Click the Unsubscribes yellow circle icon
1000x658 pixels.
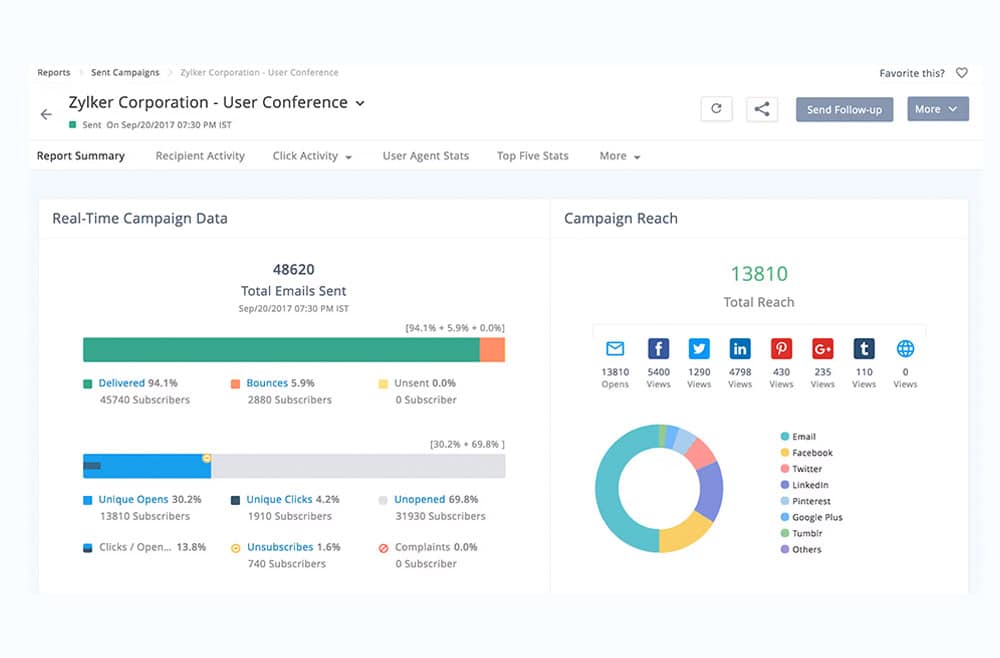tap(235, 548)
